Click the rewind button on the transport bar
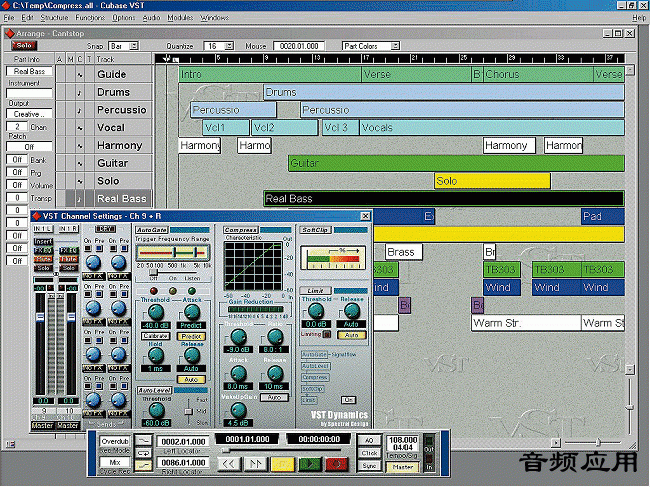 (x=228, y=464)
